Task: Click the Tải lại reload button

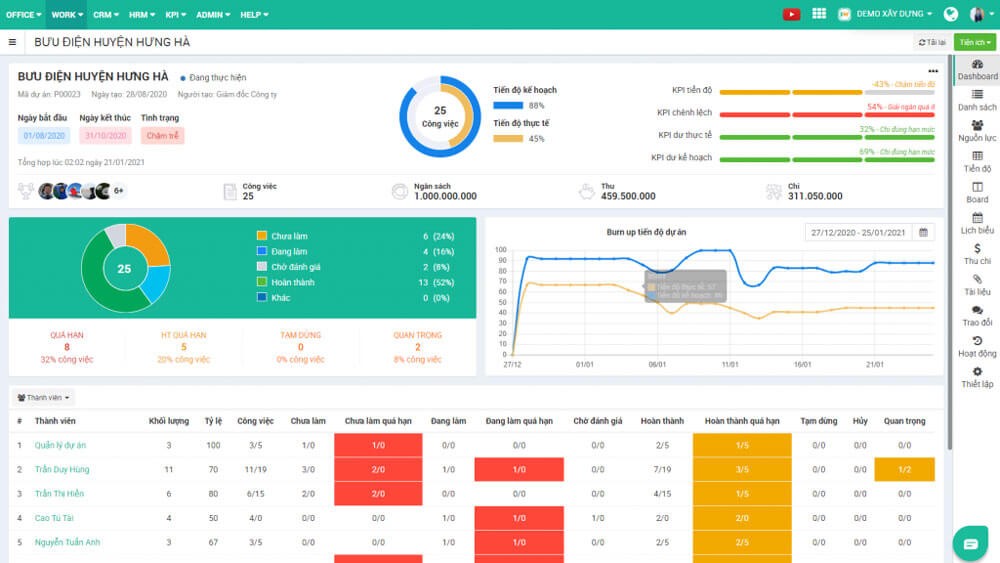Action: (931, 42)
